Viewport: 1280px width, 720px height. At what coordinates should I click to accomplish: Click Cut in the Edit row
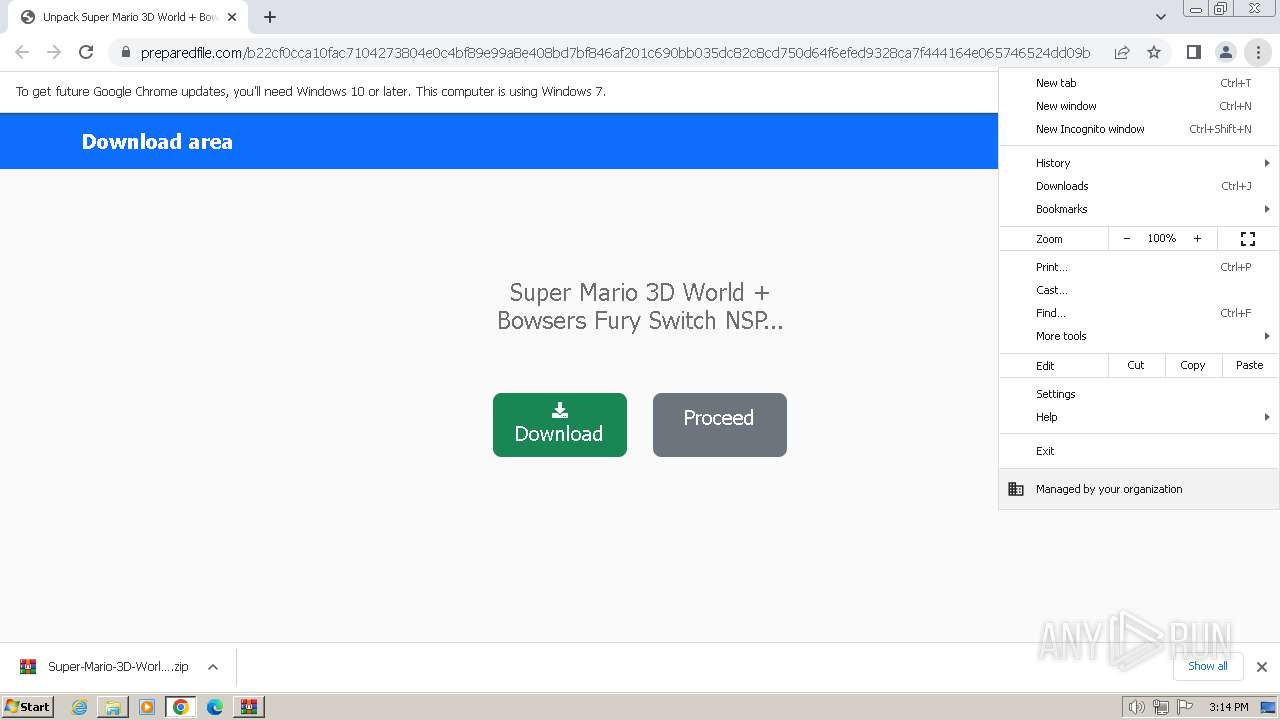[1136, 365]
